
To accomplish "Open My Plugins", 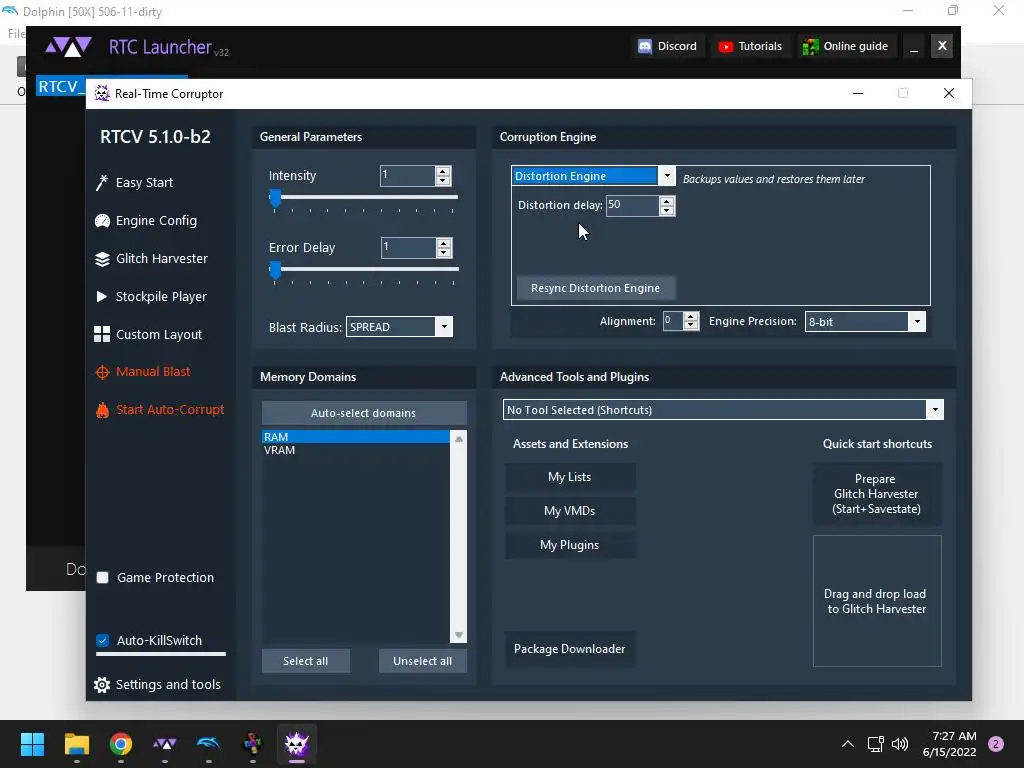I will tap(569, 545).
